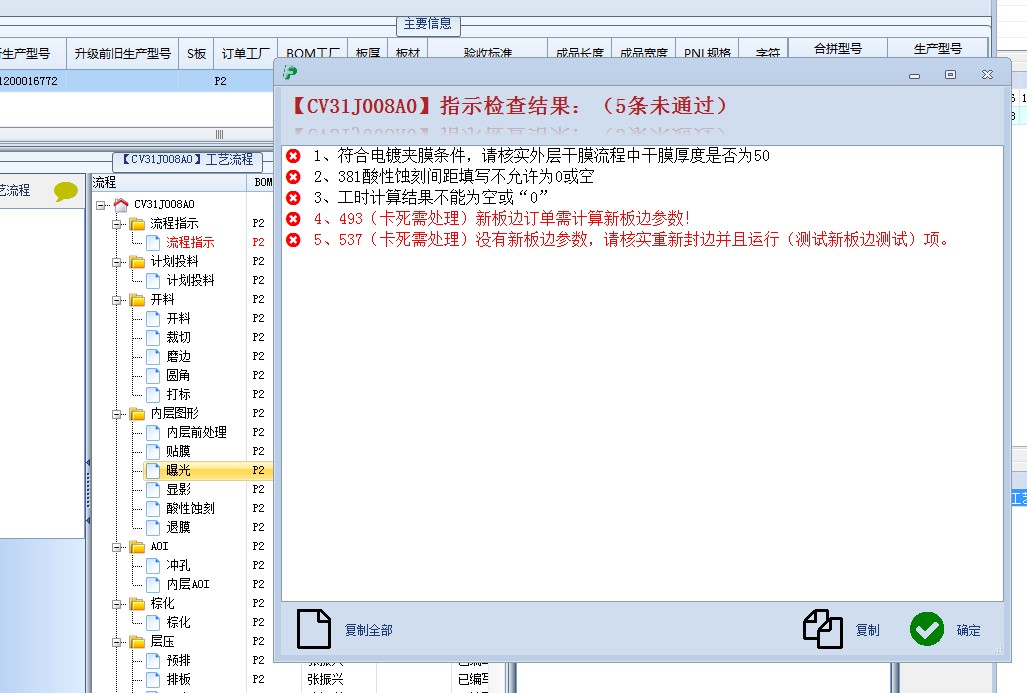Click the page icon beside 贴膜
The image size is (1027, 693).
[x=153, y=451]
